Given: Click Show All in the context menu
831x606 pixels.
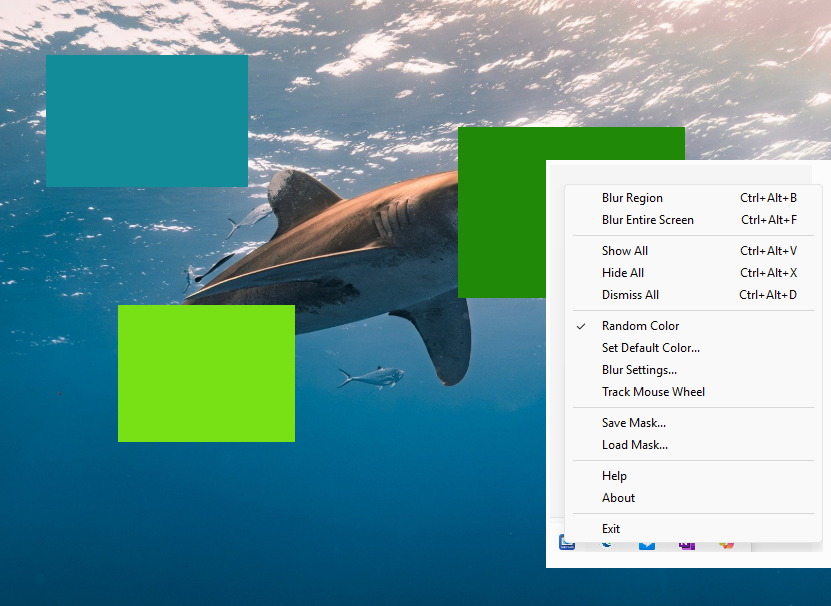Looking at the screenshot, I should (x=624, y=250).
